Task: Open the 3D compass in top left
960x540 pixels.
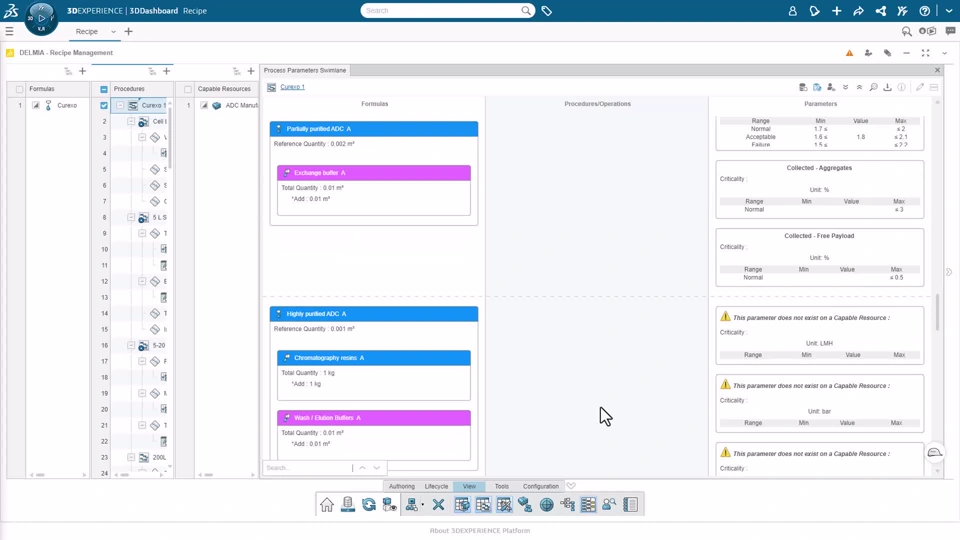Action: click(41, 18)
